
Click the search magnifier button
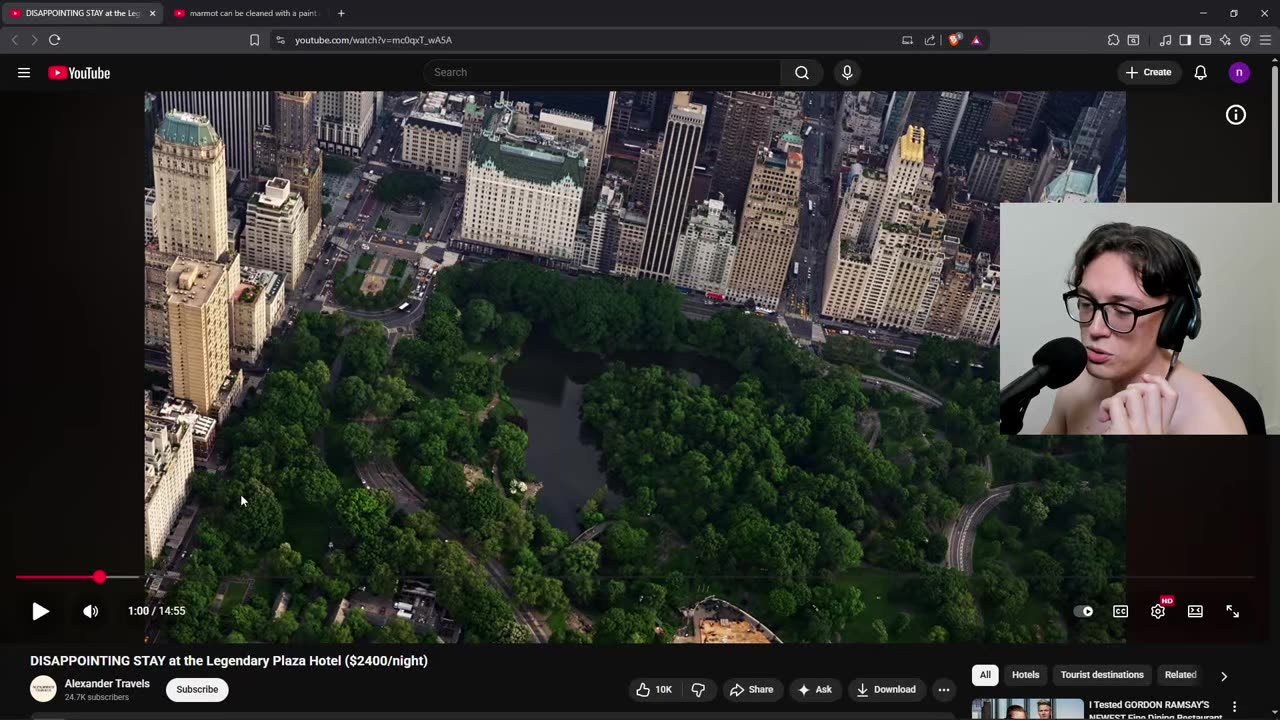click(x=801, y=73)
